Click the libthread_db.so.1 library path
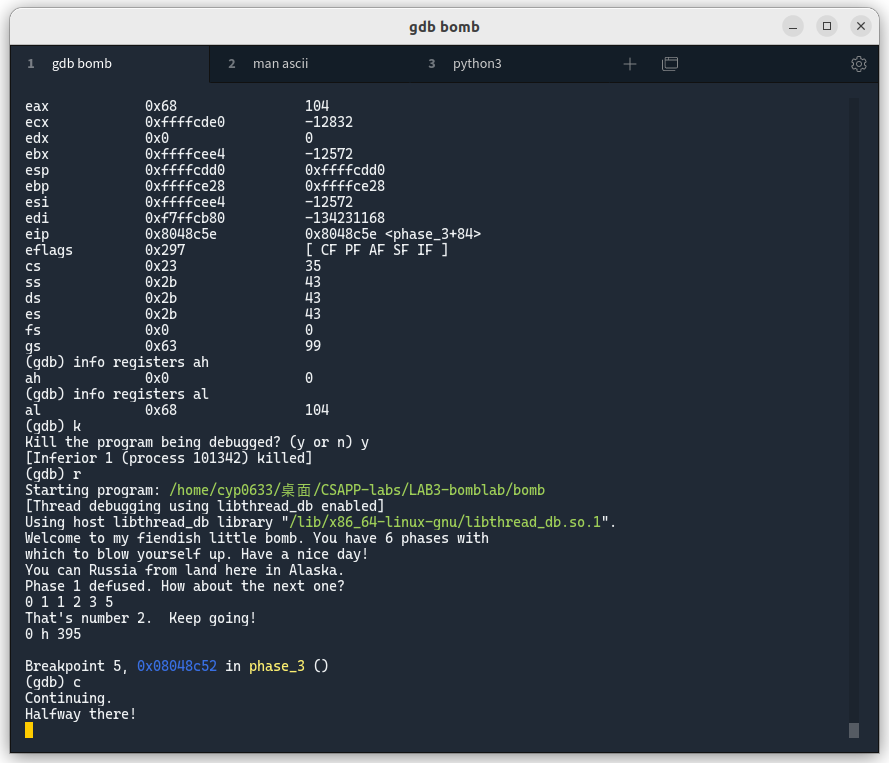Screen dimensions: 889x763 coord(445,522)
